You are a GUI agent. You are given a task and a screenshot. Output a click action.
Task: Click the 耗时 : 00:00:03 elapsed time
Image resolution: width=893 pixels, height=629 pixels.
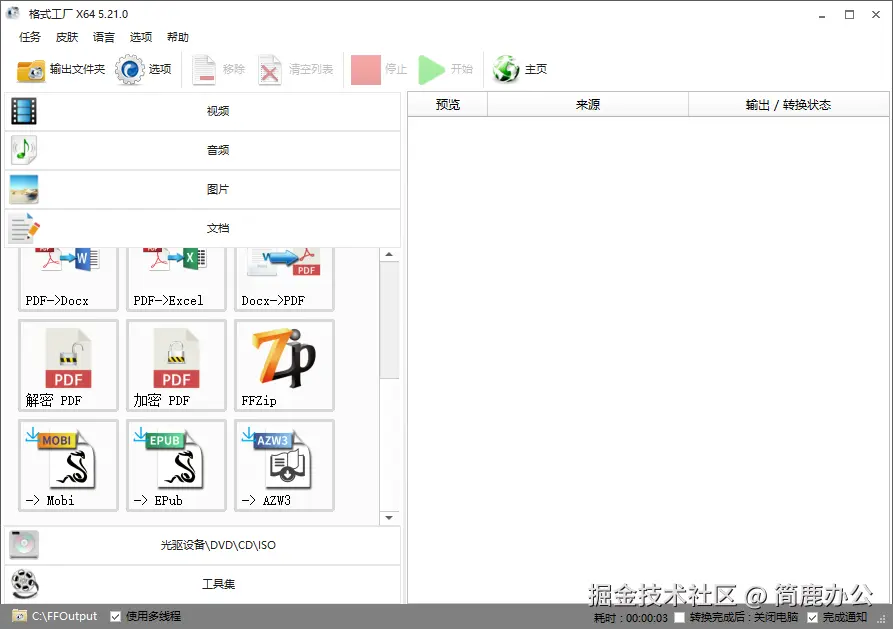pos(630,618)
